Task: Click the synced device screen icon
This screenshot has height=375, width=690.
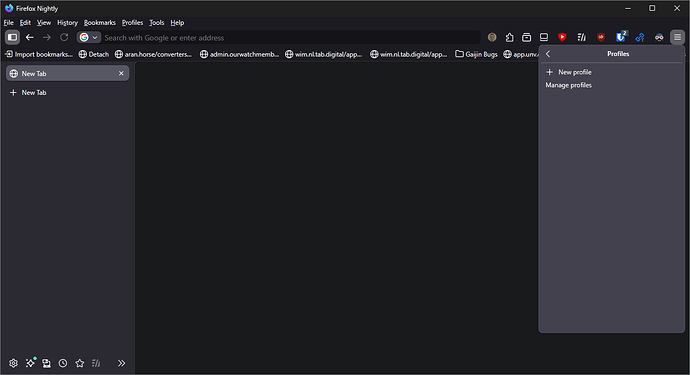Action: (544, 37)
